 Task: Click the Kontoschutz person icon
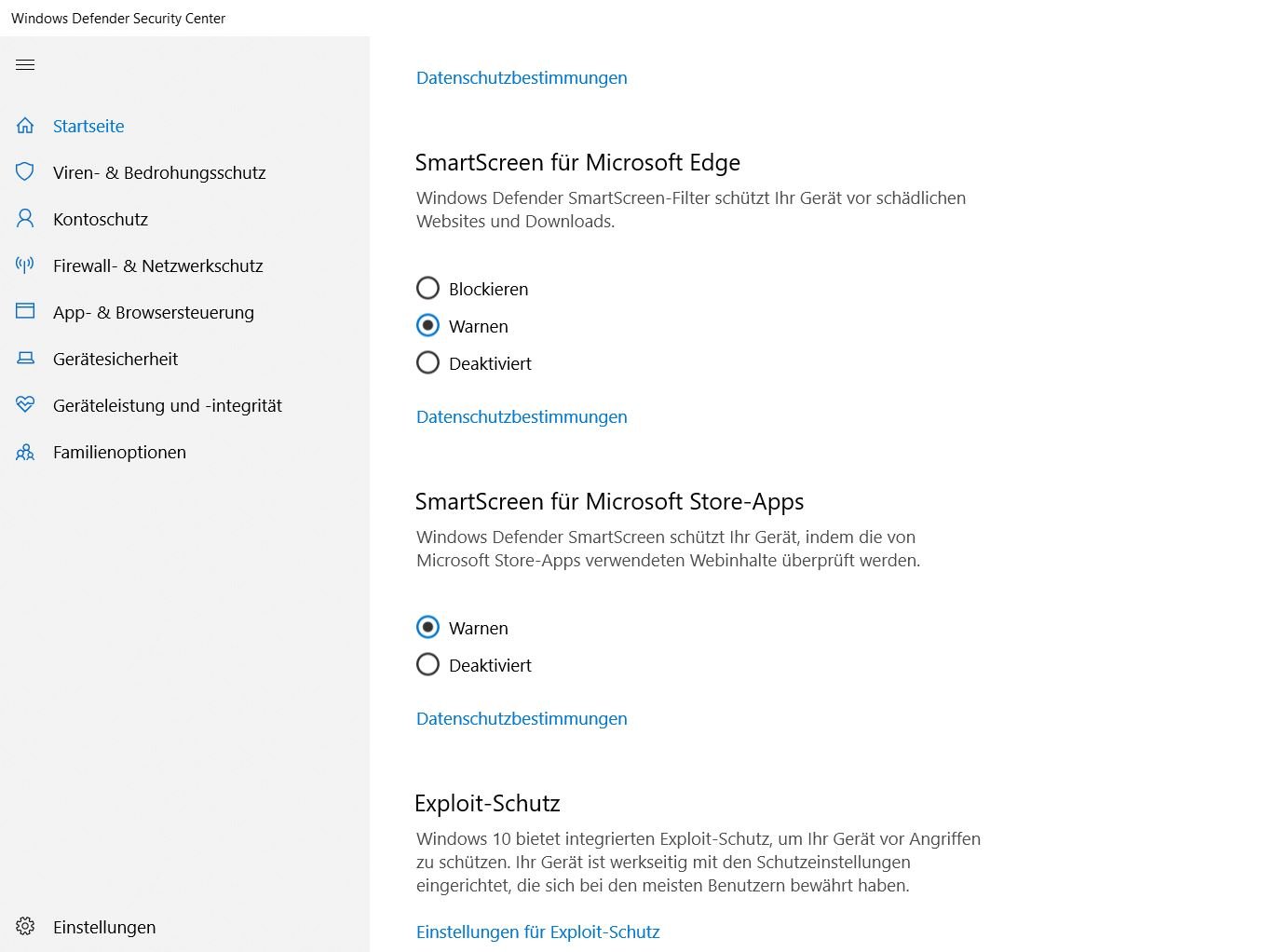coord(25,219)
